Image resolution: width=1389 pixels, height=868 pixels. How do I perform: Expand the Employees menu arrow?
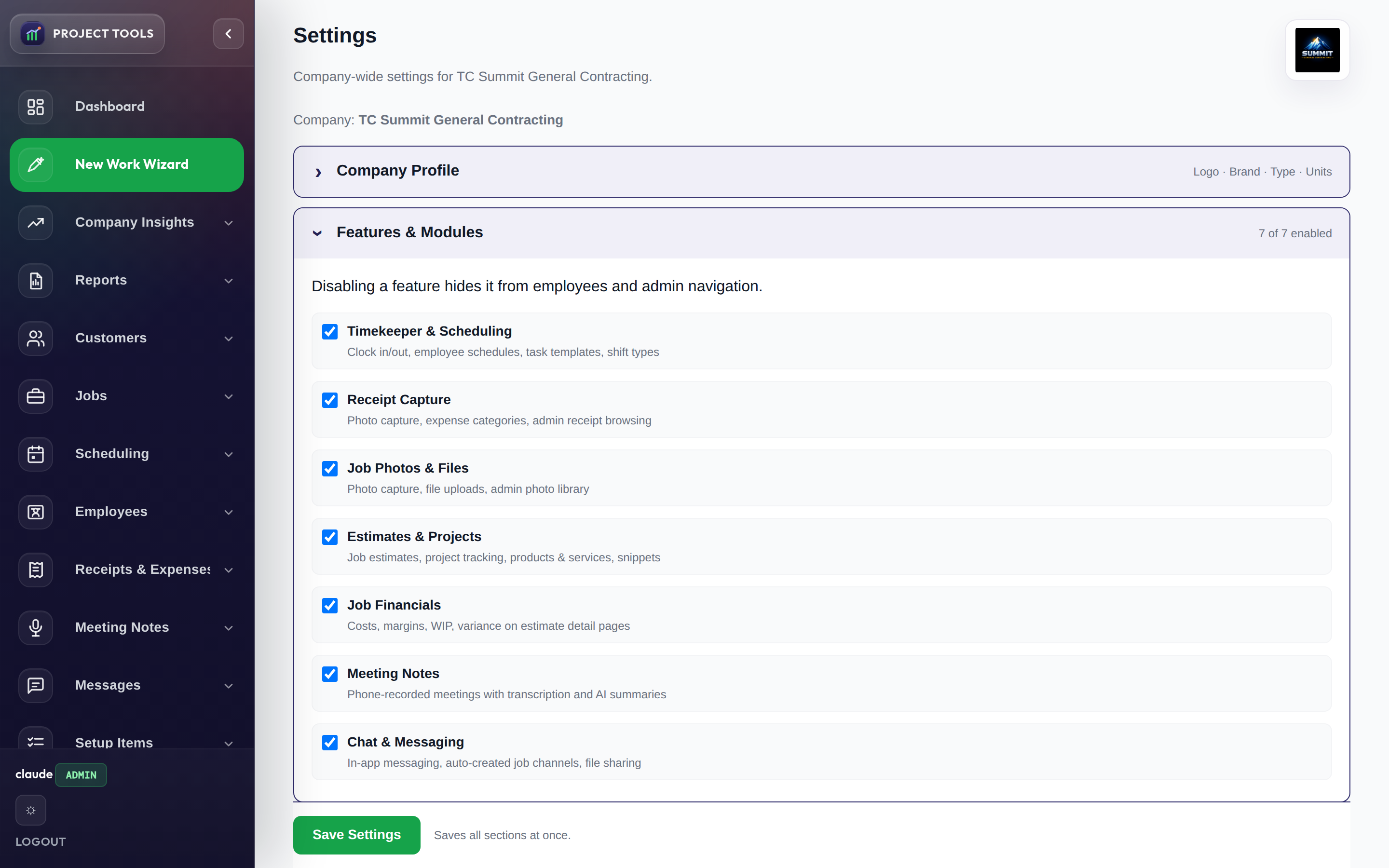tap(229, 513)
